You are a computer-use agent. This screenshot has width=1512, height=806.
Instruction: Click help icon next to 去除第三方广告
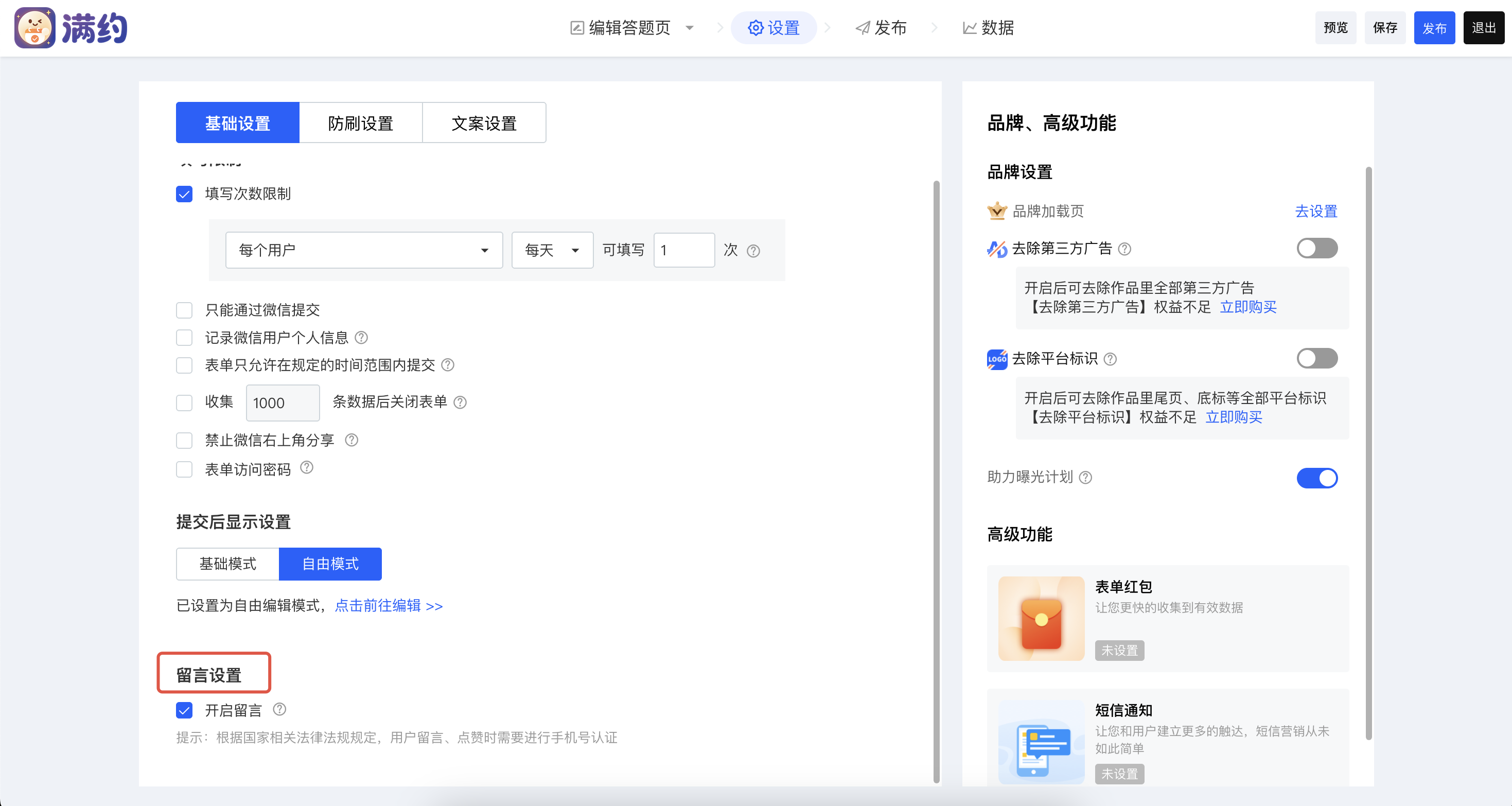tap(1124, 249)
